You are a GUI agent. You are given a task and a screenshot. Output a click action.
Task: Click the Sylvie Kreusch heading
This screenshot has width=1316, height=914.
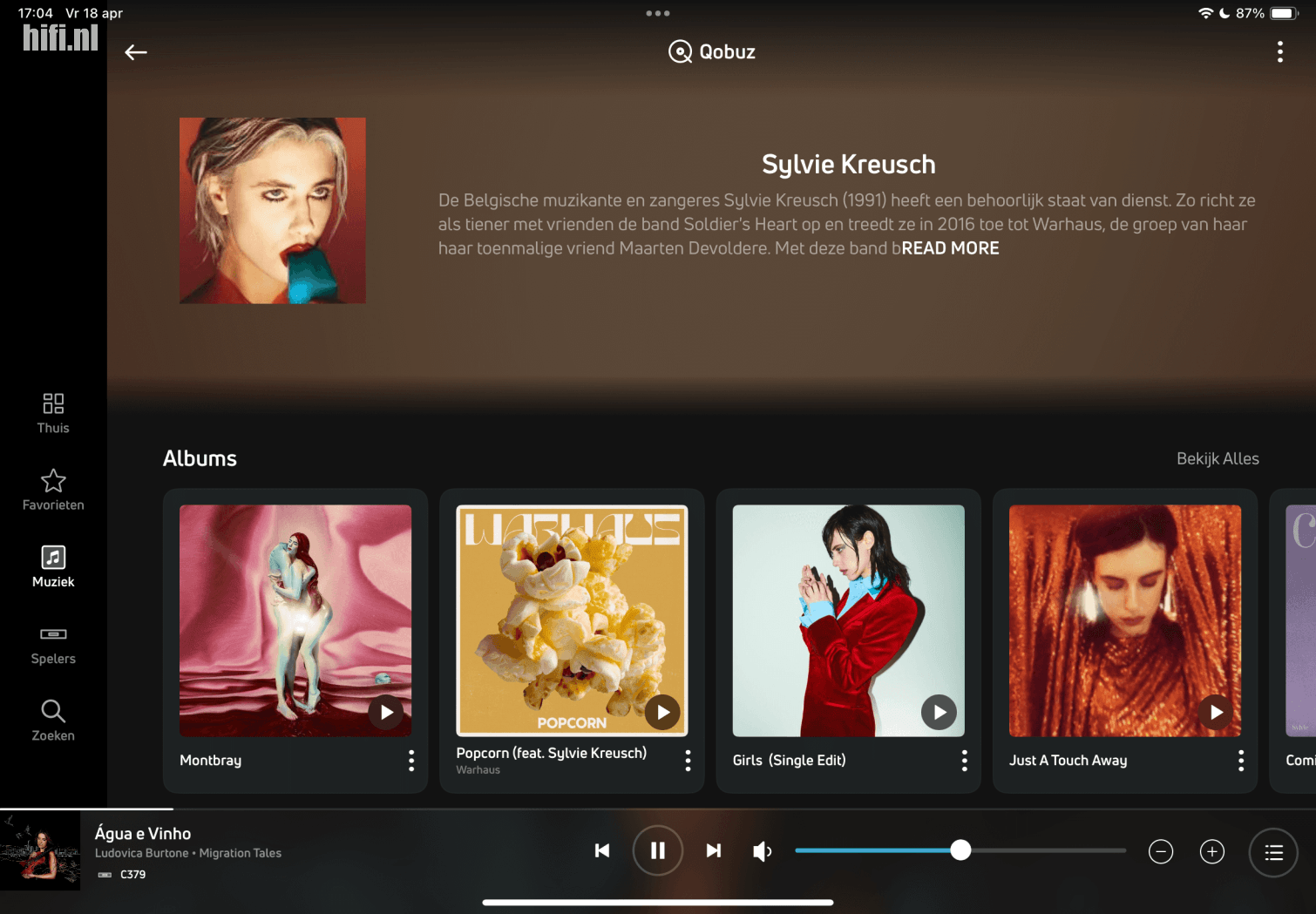848,164
